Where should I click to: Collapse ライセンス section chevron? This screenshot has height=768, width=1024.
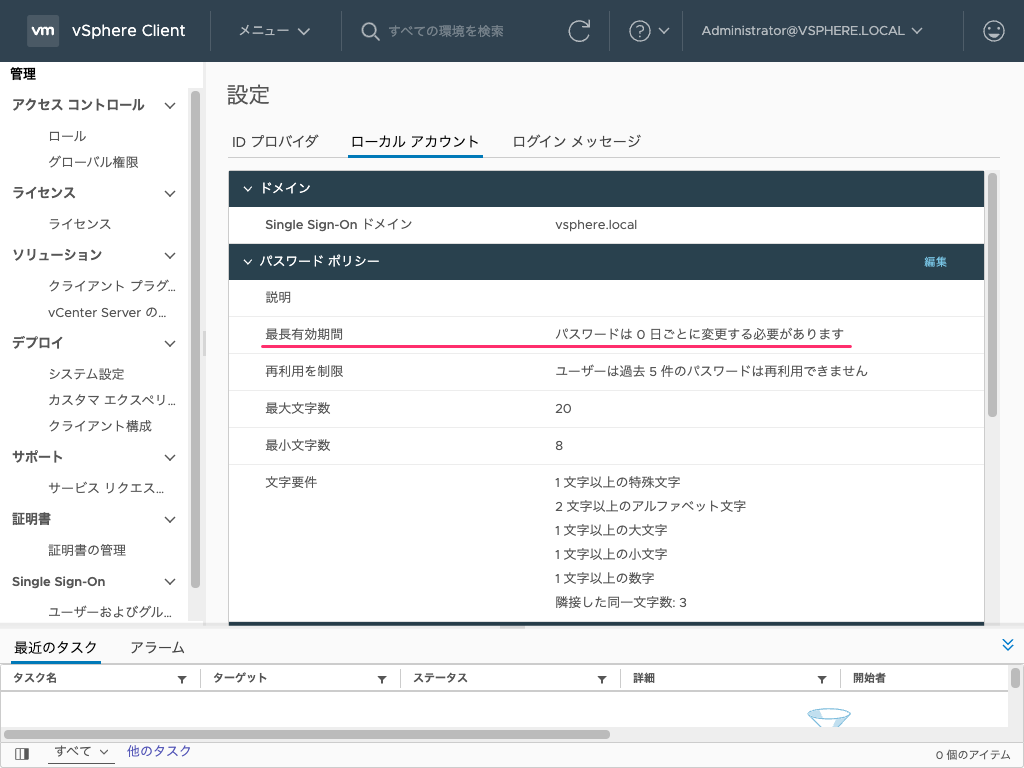(x=170, y=194)
